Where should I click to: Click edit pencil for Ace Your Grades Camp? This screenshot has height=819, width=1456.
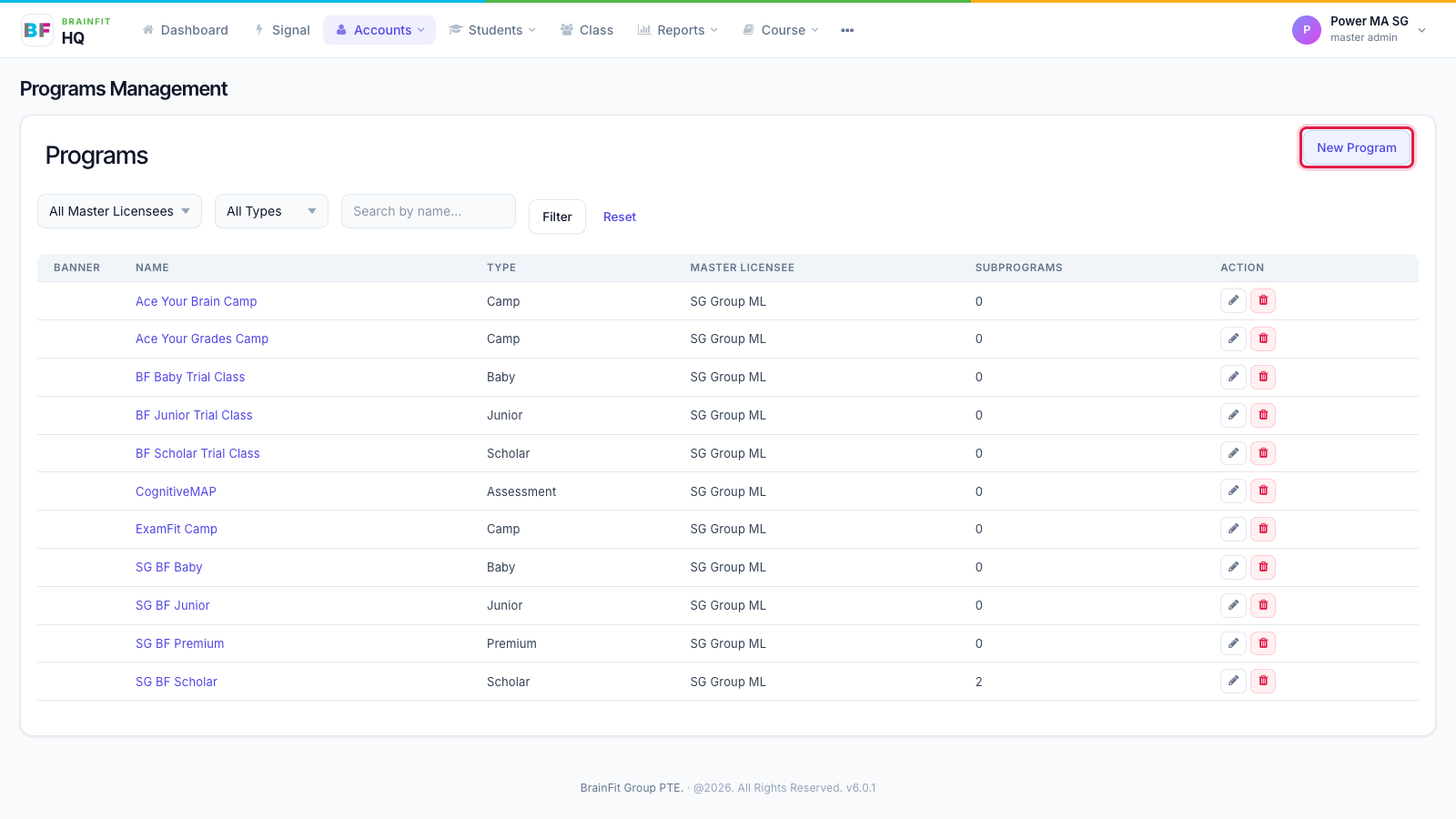coord(1233,339)
